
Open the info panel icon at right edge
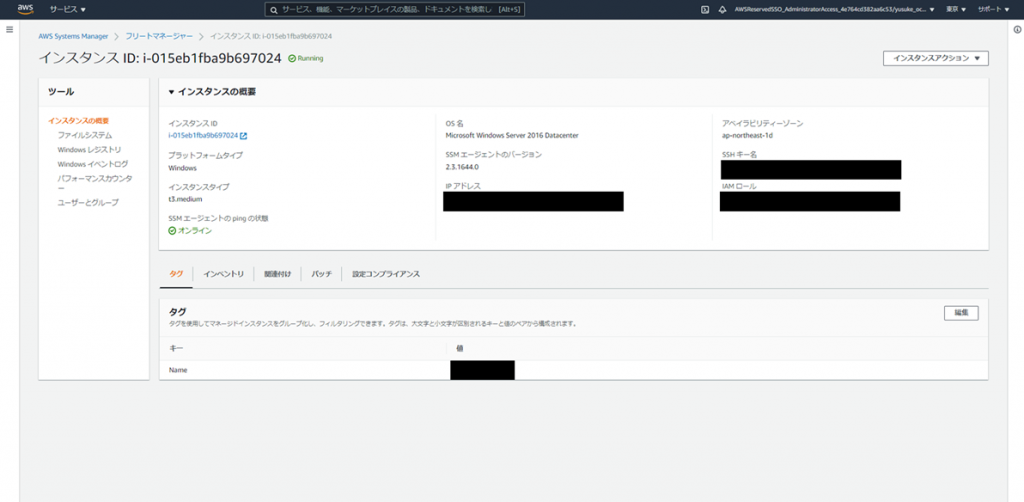pos(1017,30)
